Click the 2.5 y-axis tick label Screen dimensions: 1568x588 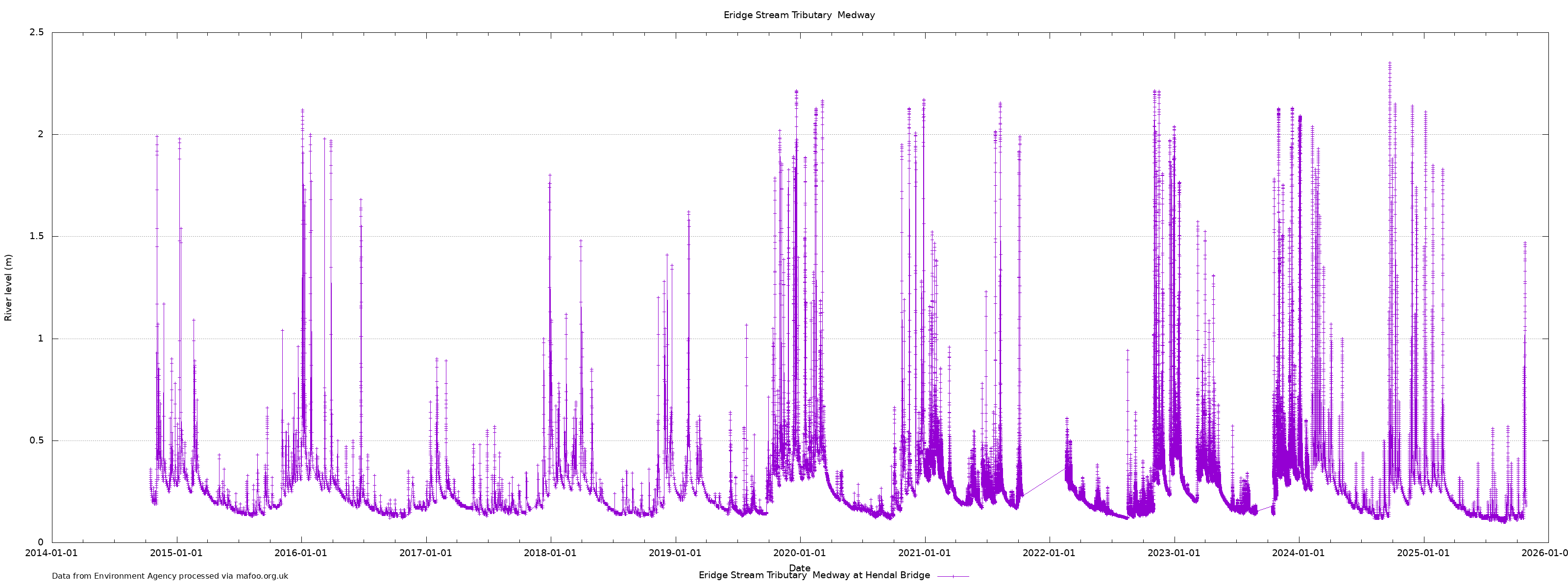click(37, 32)
